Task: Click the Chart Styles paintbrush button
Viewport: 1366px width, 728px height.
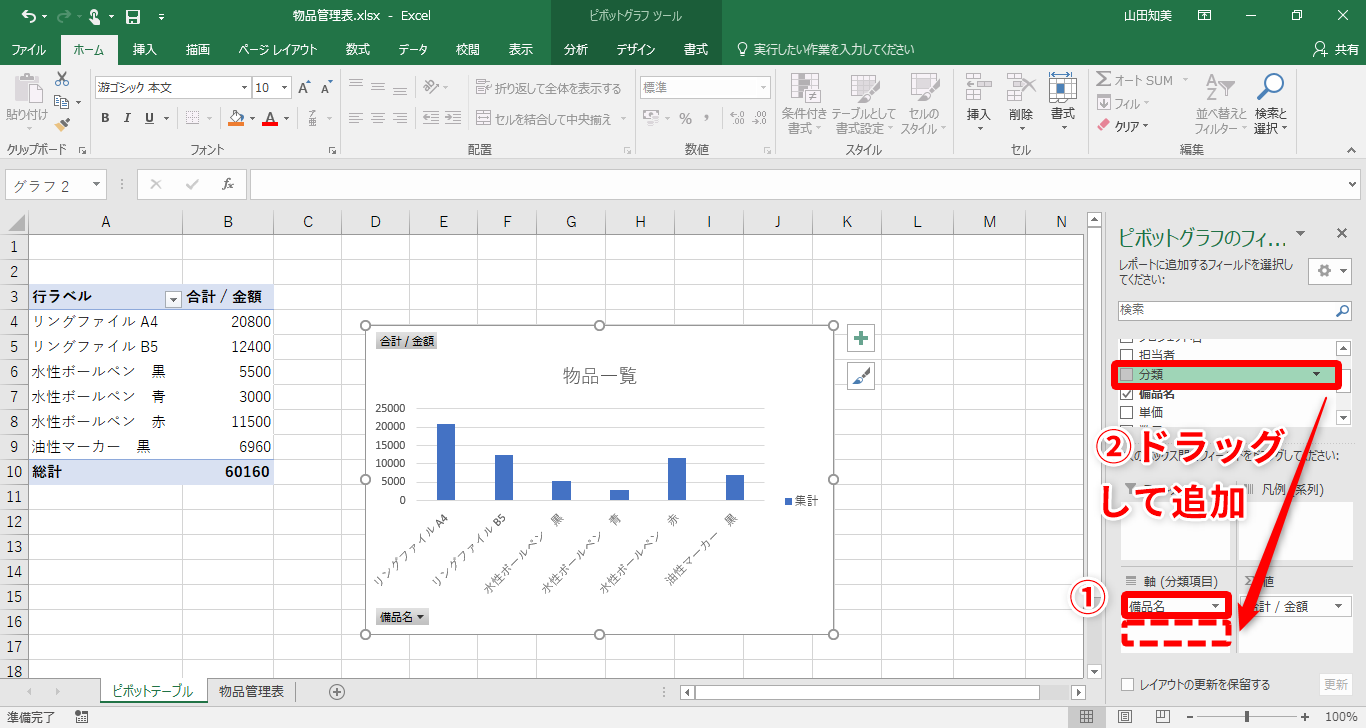Action: pos(861,376)
